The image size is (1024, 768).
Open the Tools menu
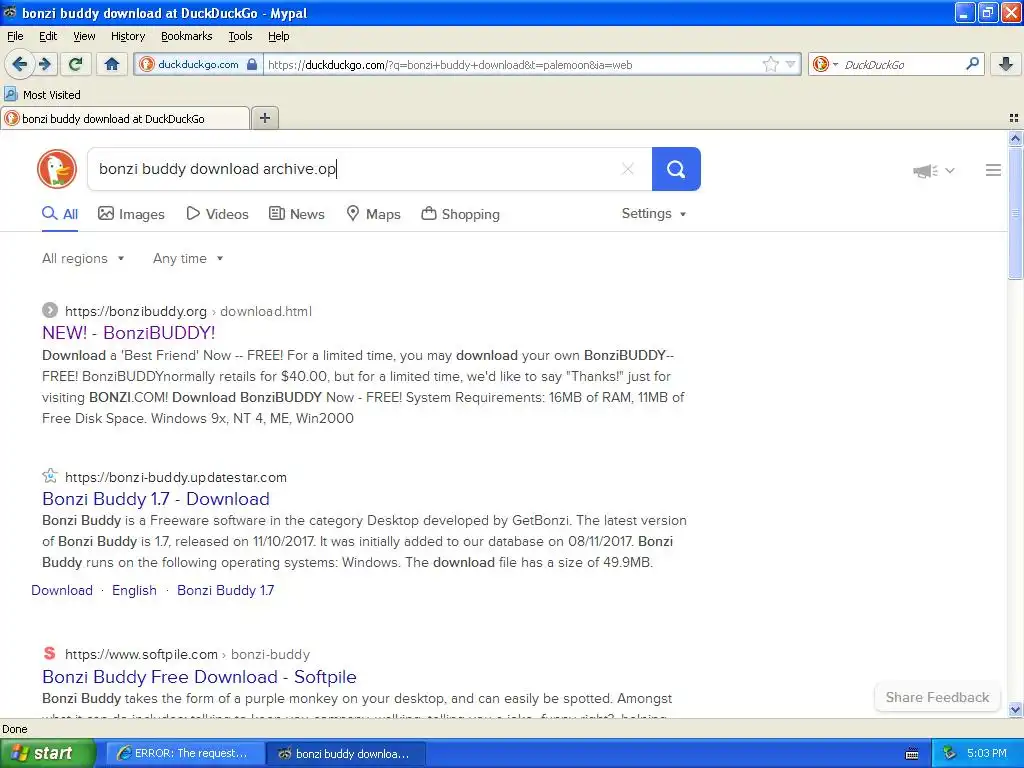(x=240, y=36)
